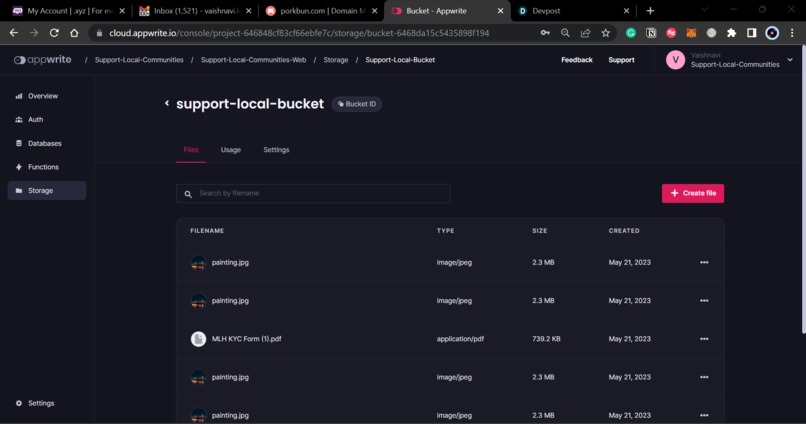Viewport: 806px width, 424px height.
Task: Open saved passwords key icon
Action: (x=545, y=33)
